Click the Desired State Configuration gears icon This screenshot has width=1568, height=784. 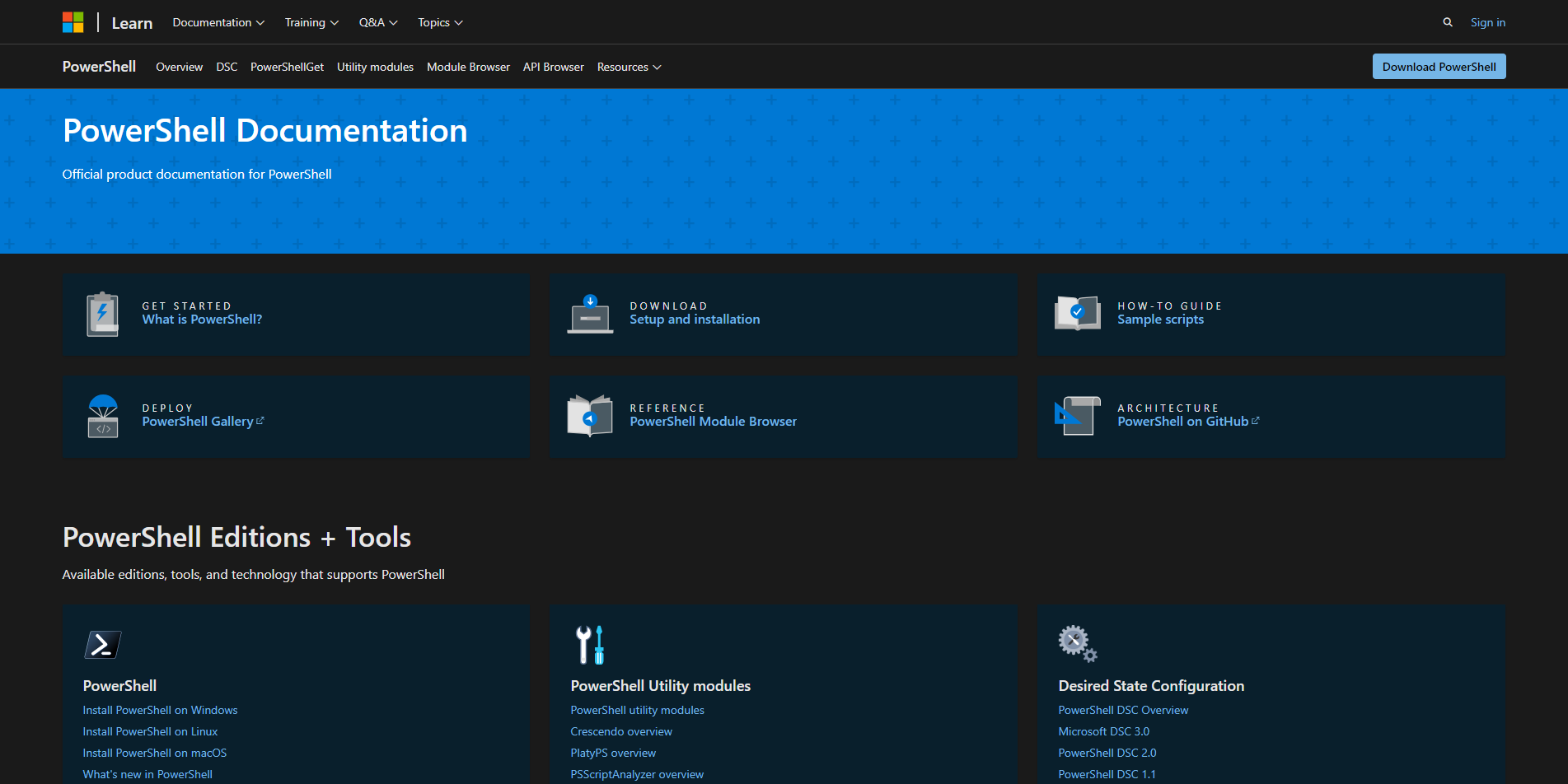click(1078, 644)
